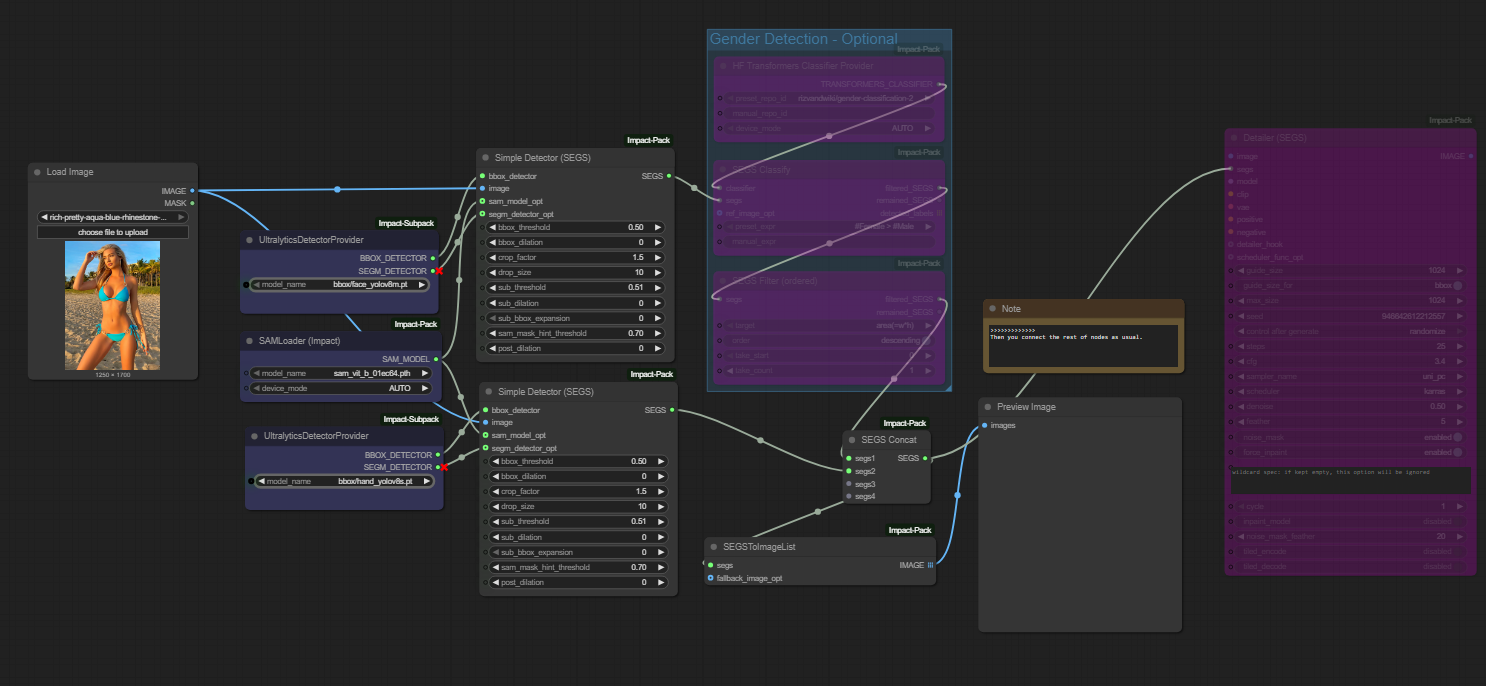Viewport: 1486px width, 686px height.
Task: Open sampler_name uni_pc dropdown in Detailer
Action: pos(1351,376)
